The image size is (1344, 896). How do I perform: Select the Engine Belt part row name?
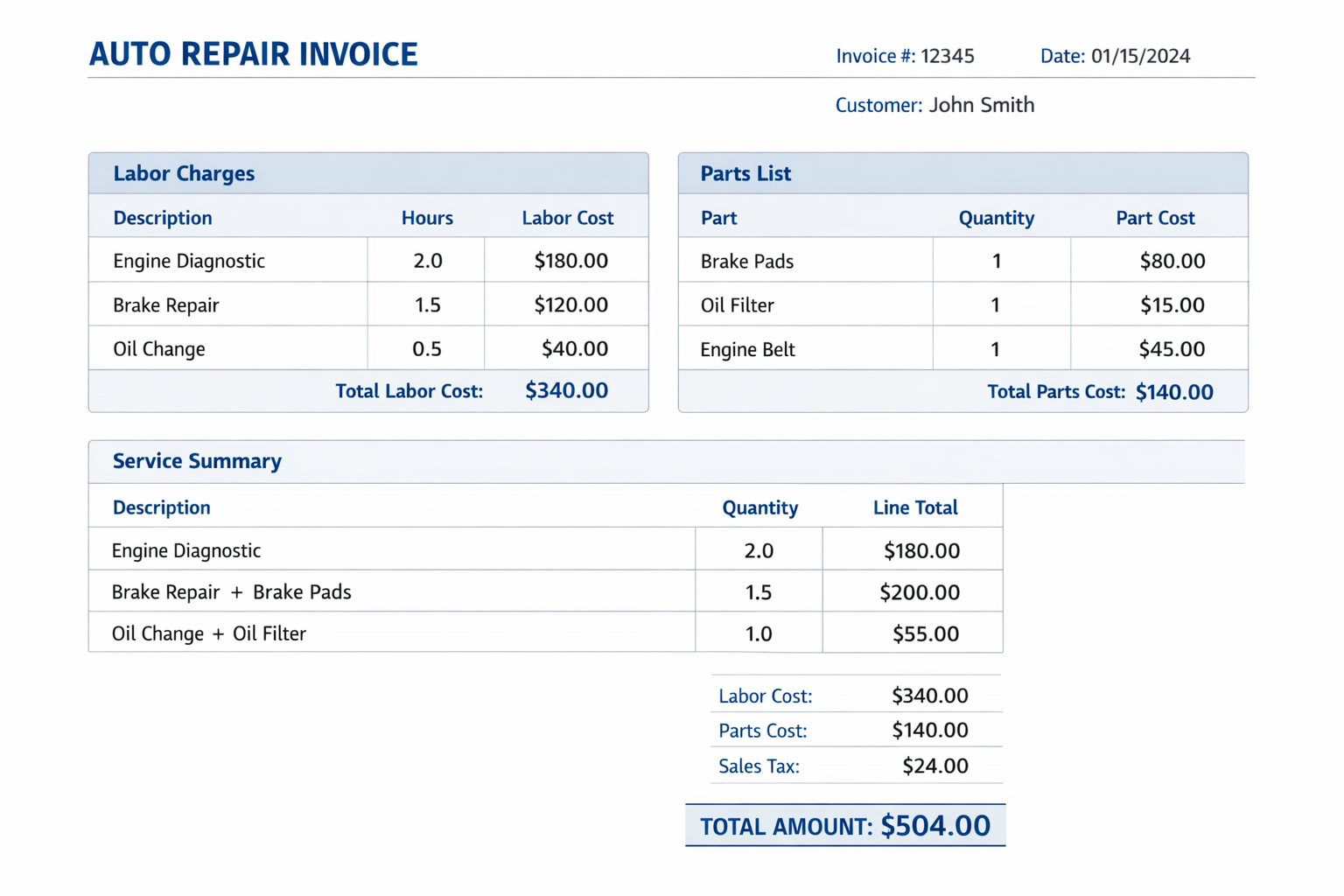click(747, 350)
